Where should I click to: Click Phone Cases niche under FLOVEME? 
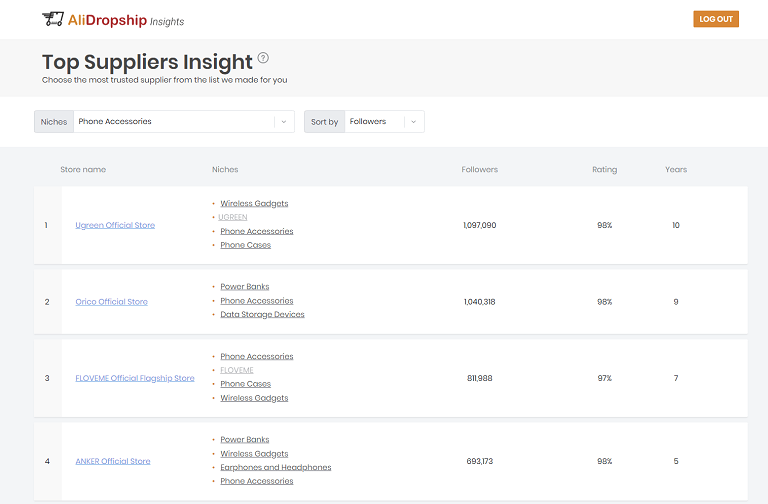point(245,384)
